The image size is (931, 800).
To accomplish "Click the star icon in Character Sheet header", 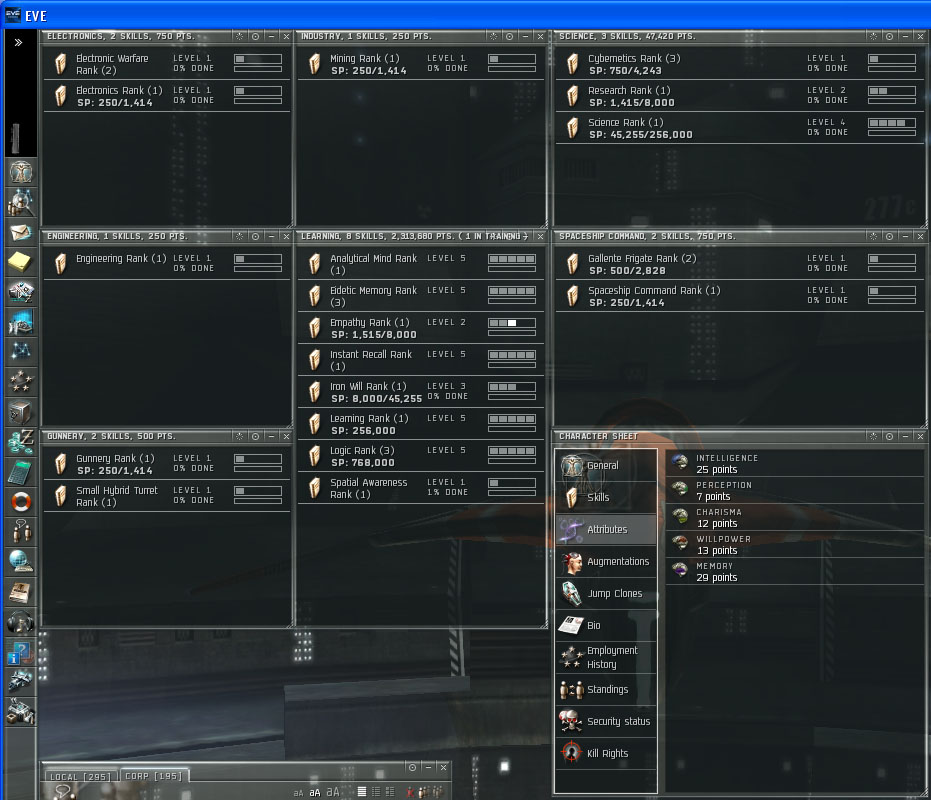I will point(873,437).
